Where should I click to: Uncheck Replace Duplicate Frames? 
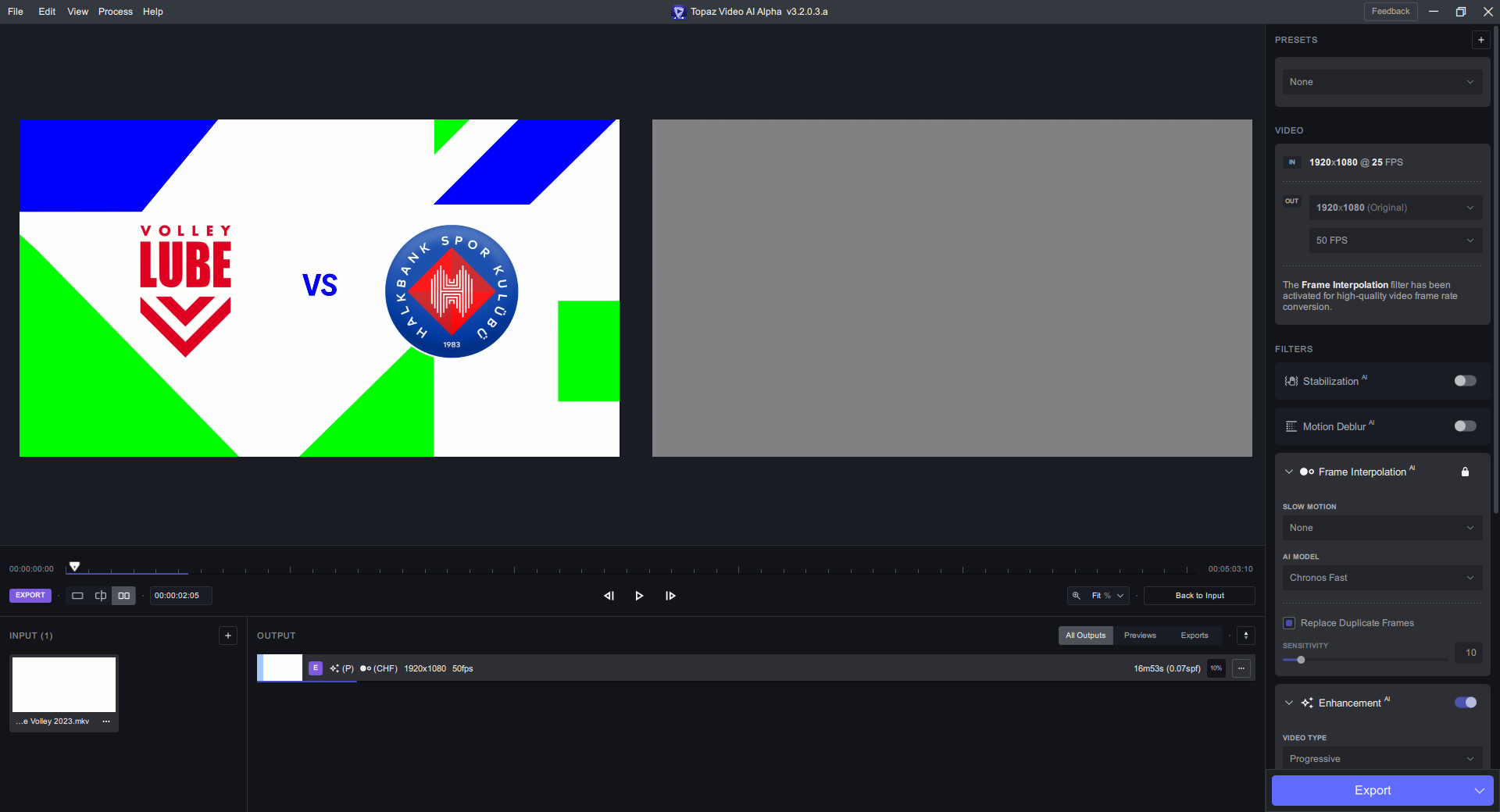tap(1289, 623)
